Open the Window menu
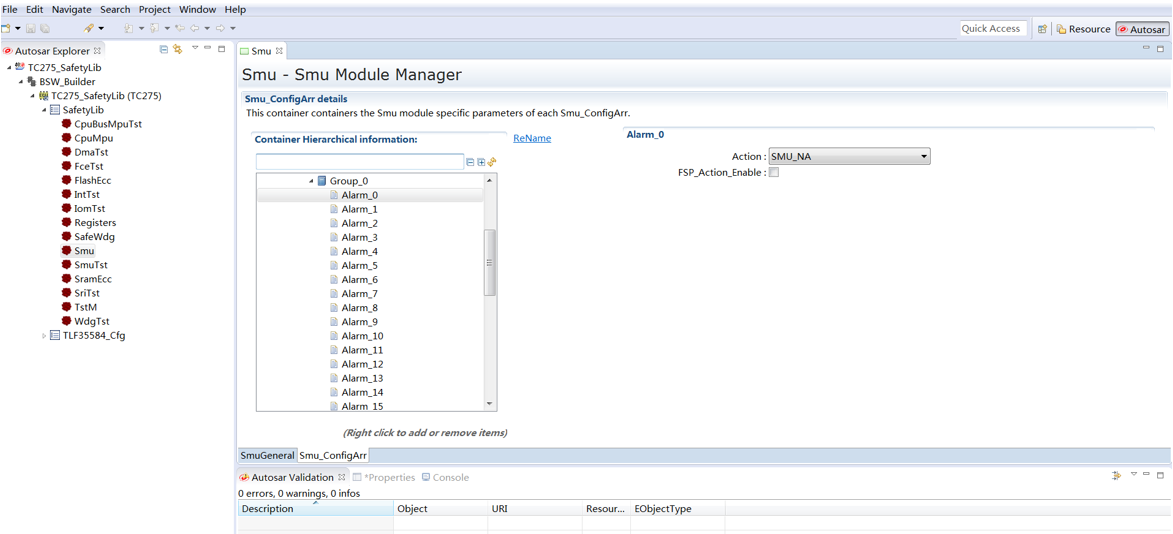The width and height of the screenshot is (1173, 534). pos(197,10)
